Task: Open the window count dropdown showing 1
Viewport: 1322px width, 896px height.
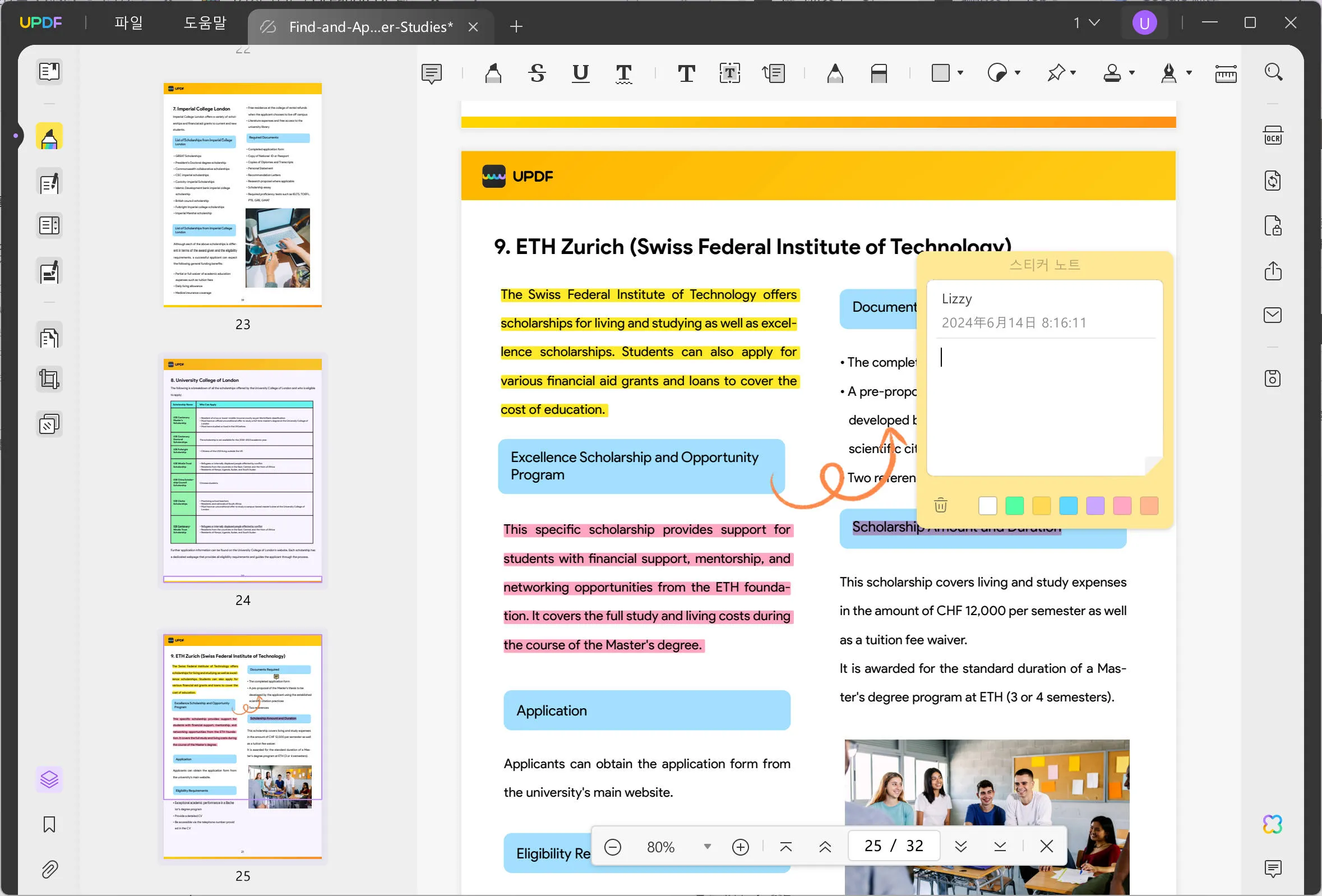Action: coord(1087,23)
